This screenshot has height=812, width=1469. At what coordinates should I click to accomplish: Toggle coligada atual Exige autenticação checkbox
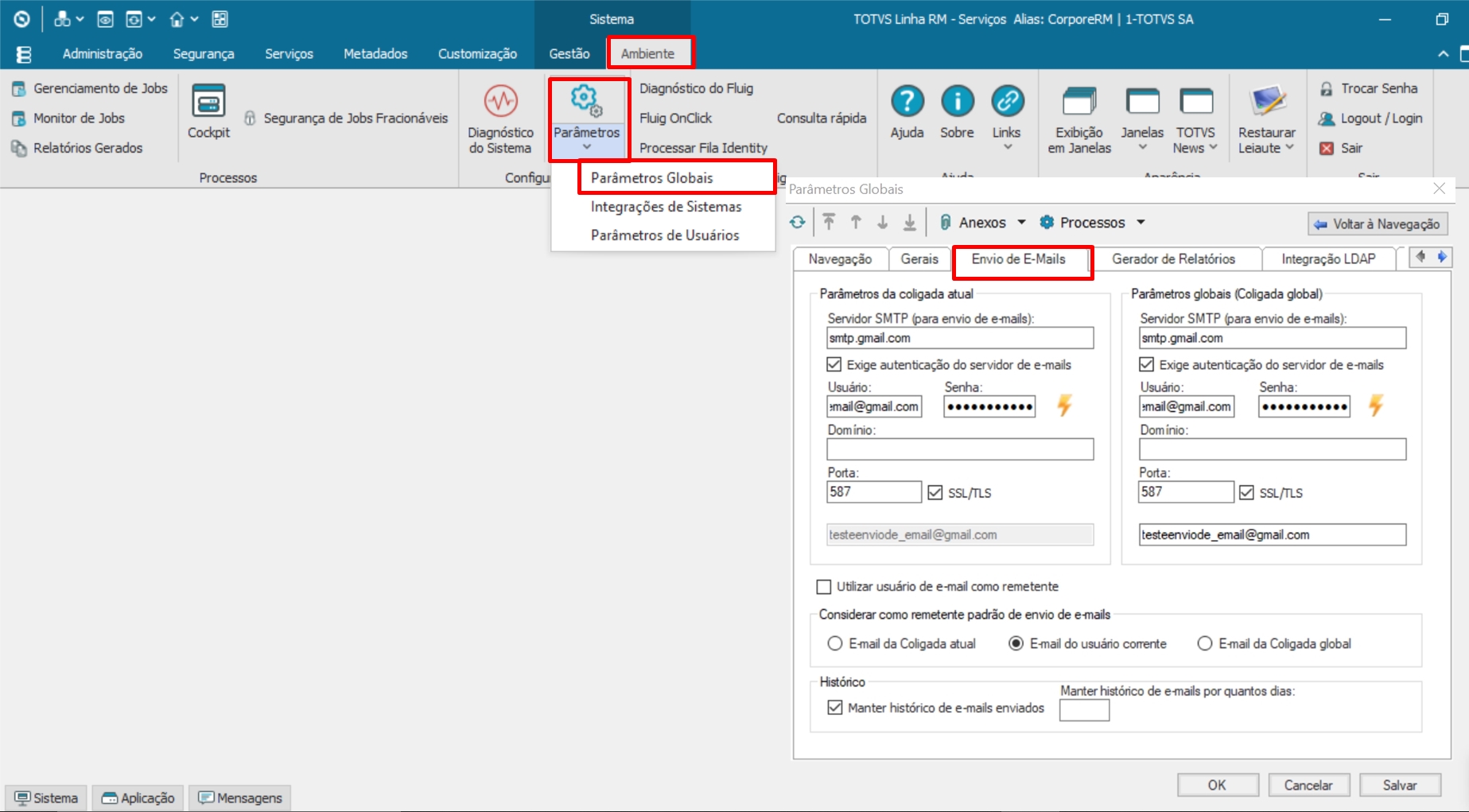(834, 364)
